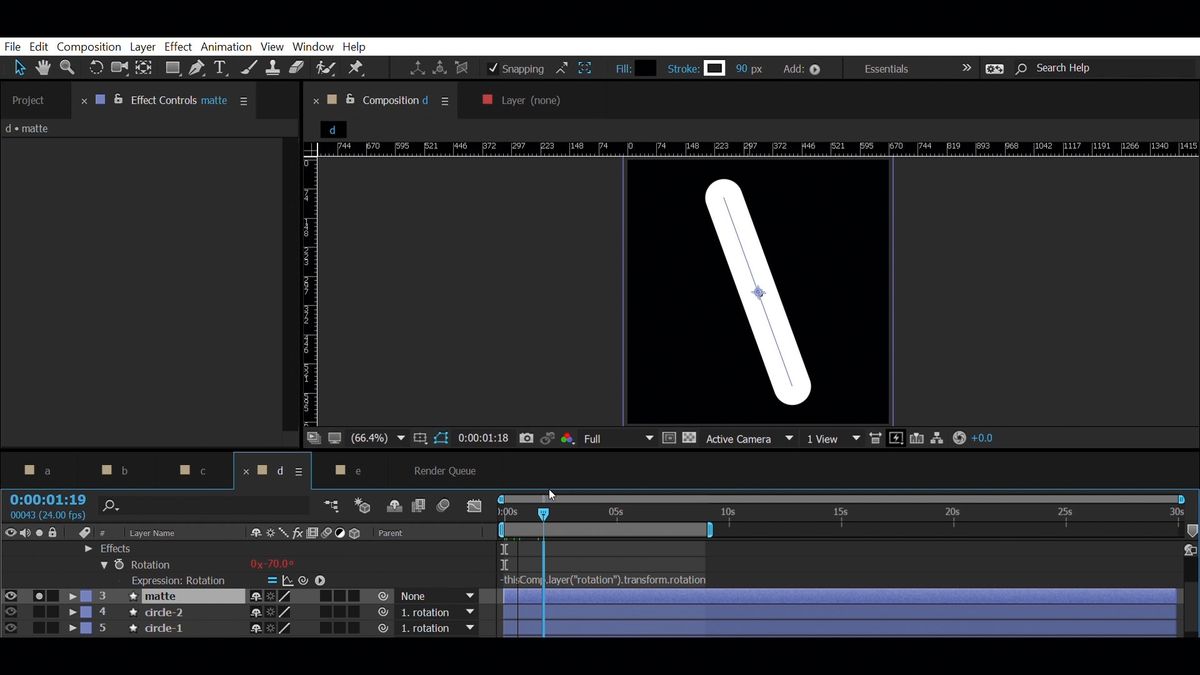Open the Stroke color swatch
1200x675 pixels.
pos(714,69)
